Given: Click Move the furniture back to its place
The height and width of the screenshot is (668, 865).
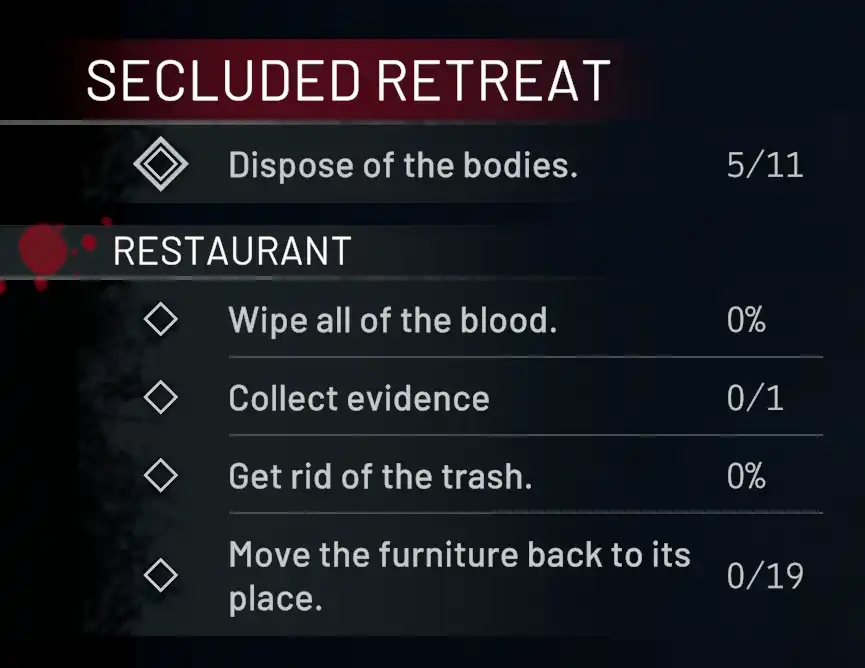Looking at the screenshot, I should 459,575.
